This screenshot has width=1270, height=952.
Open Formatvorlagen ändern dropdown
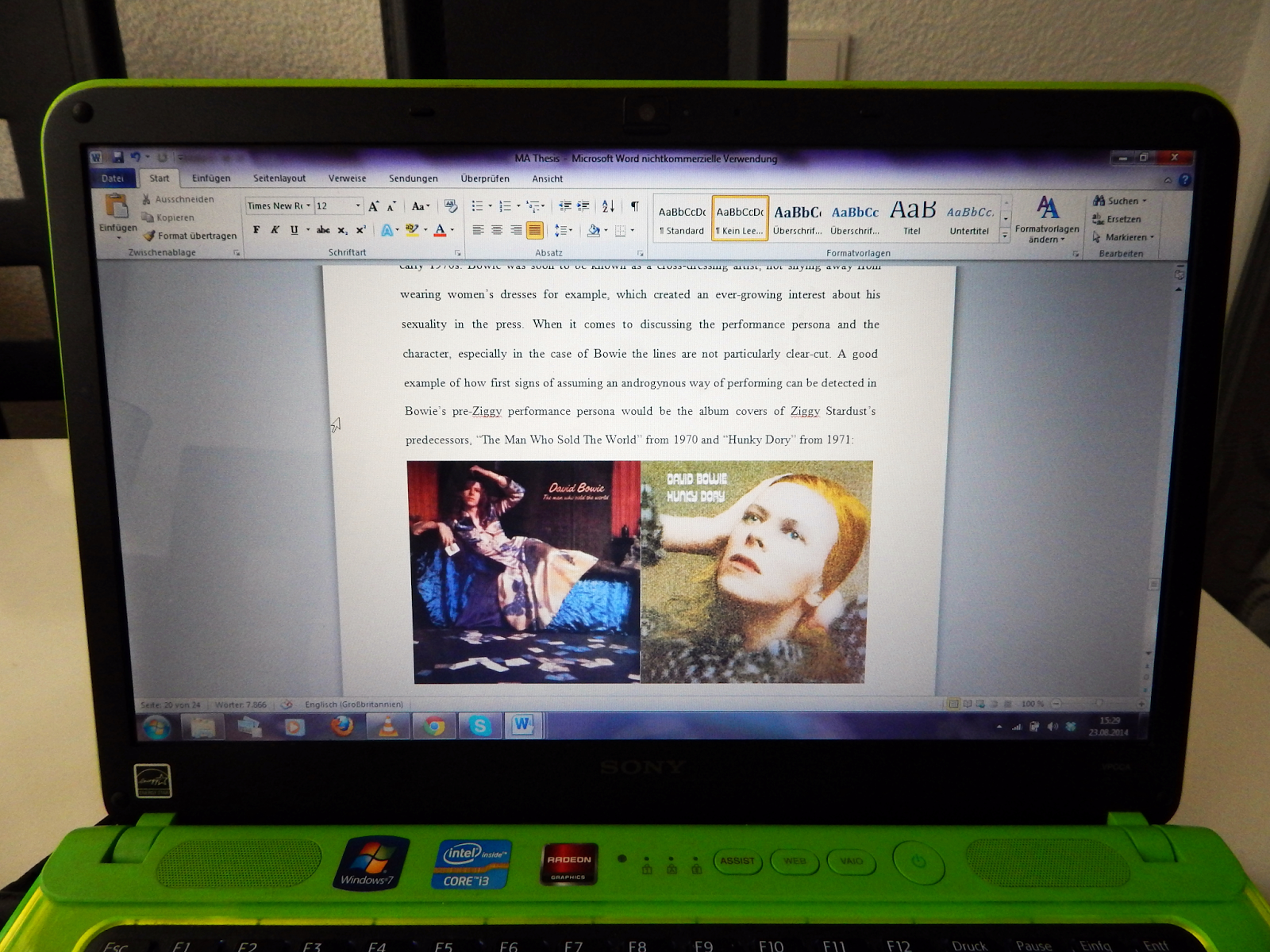[x=1047, y=219]
